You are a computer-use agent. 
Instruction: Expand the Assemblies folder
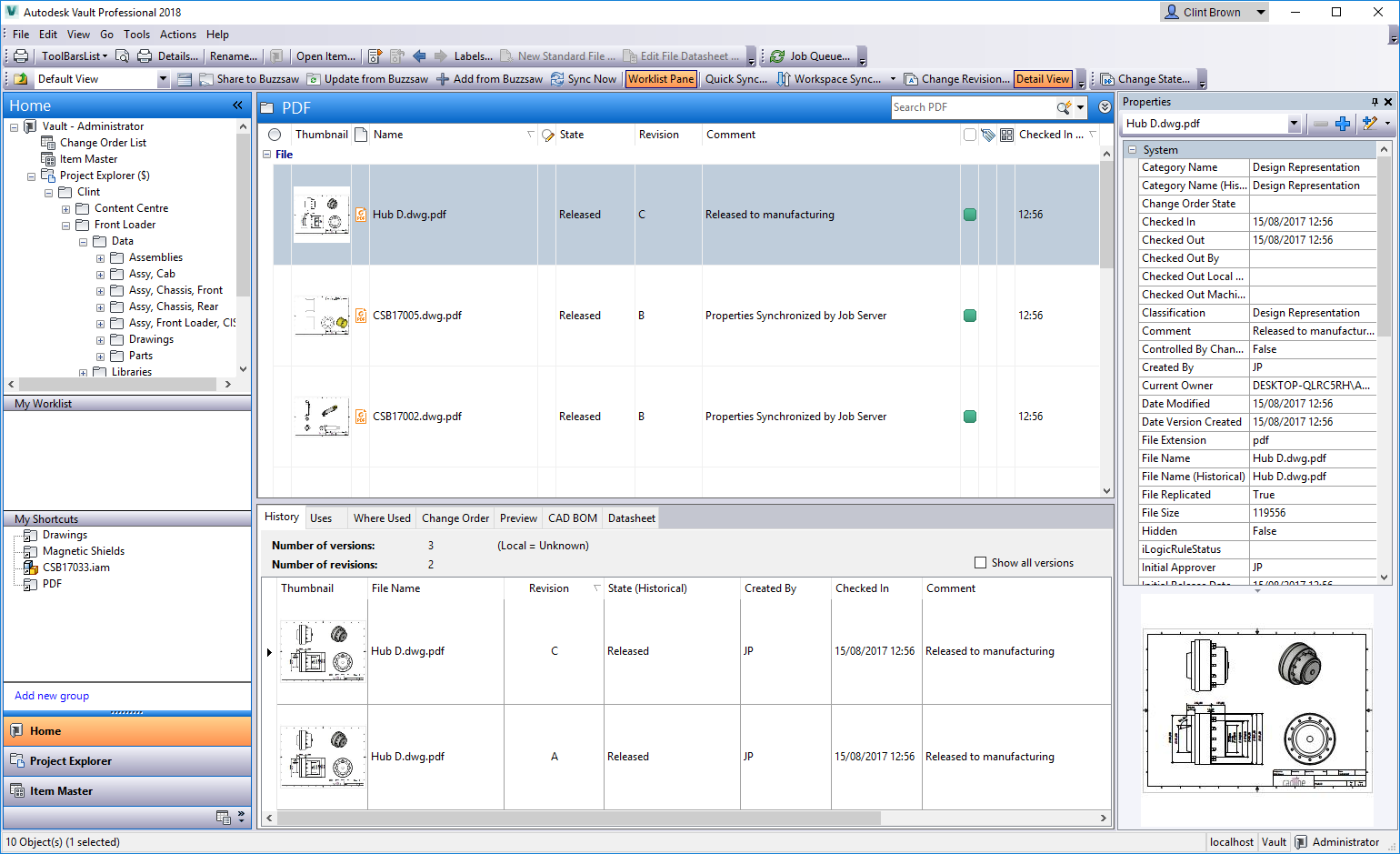click(x=100, y=258)
